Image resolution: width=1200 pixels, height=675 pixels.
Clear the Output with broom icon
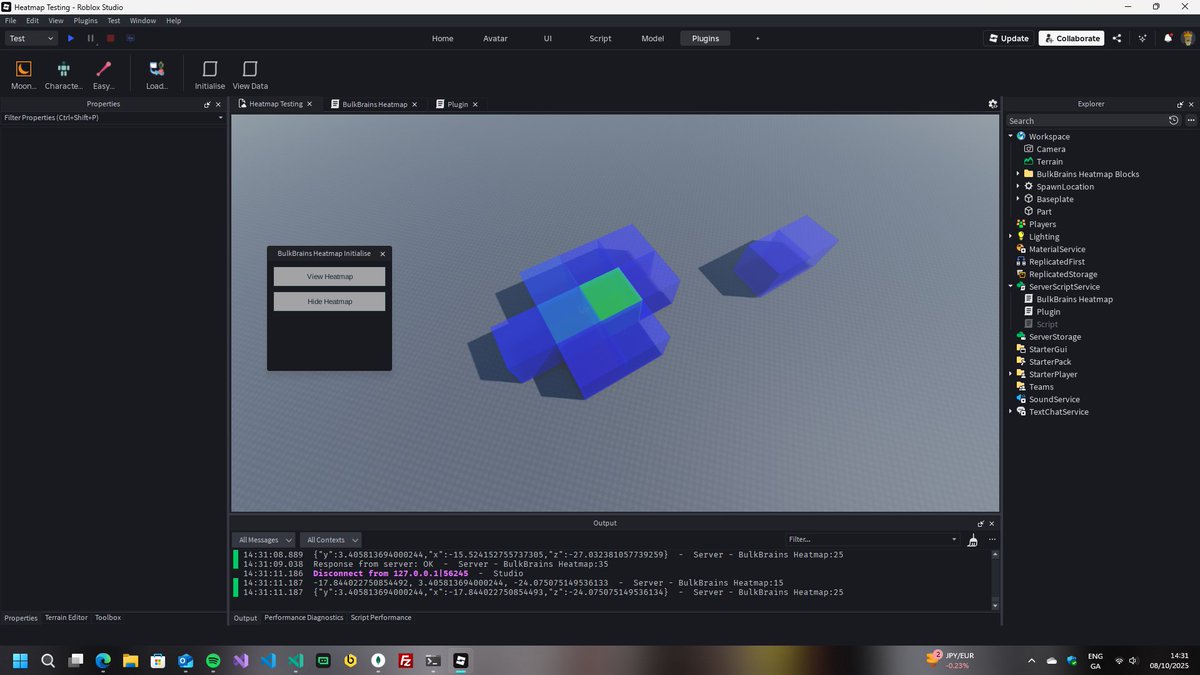[x=973, y=540]
